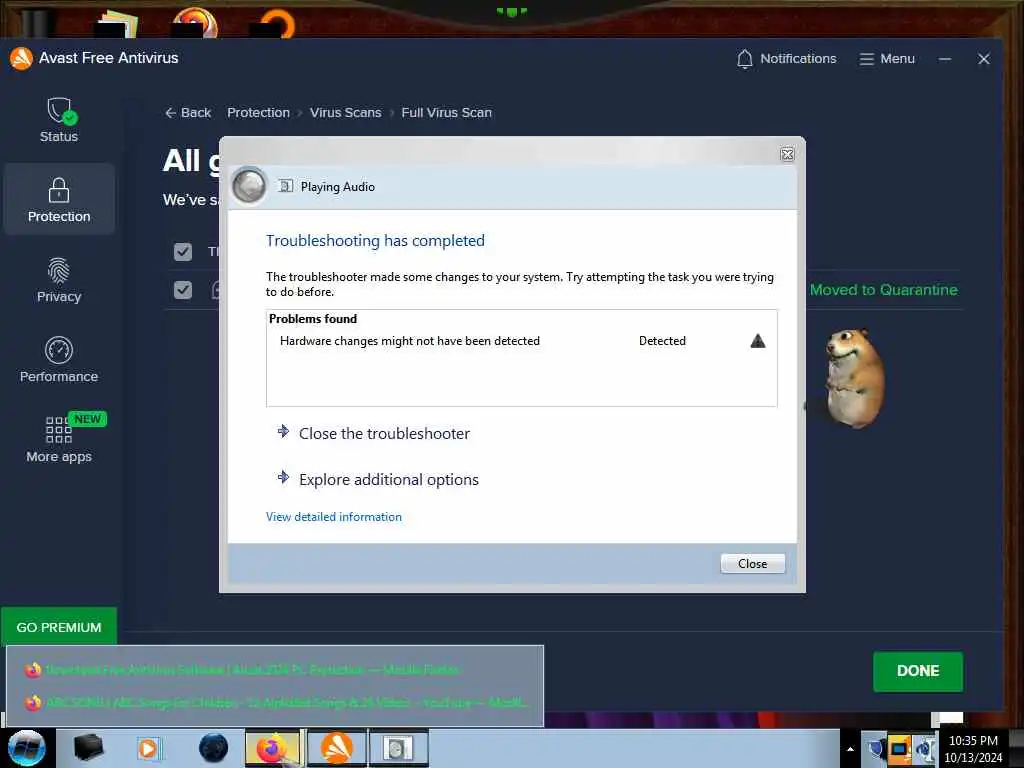Screen dimensions: 1024x768
Task: Open the Status section in Avast sidebar
Action: pyautogui.click(x=59, y=120)
